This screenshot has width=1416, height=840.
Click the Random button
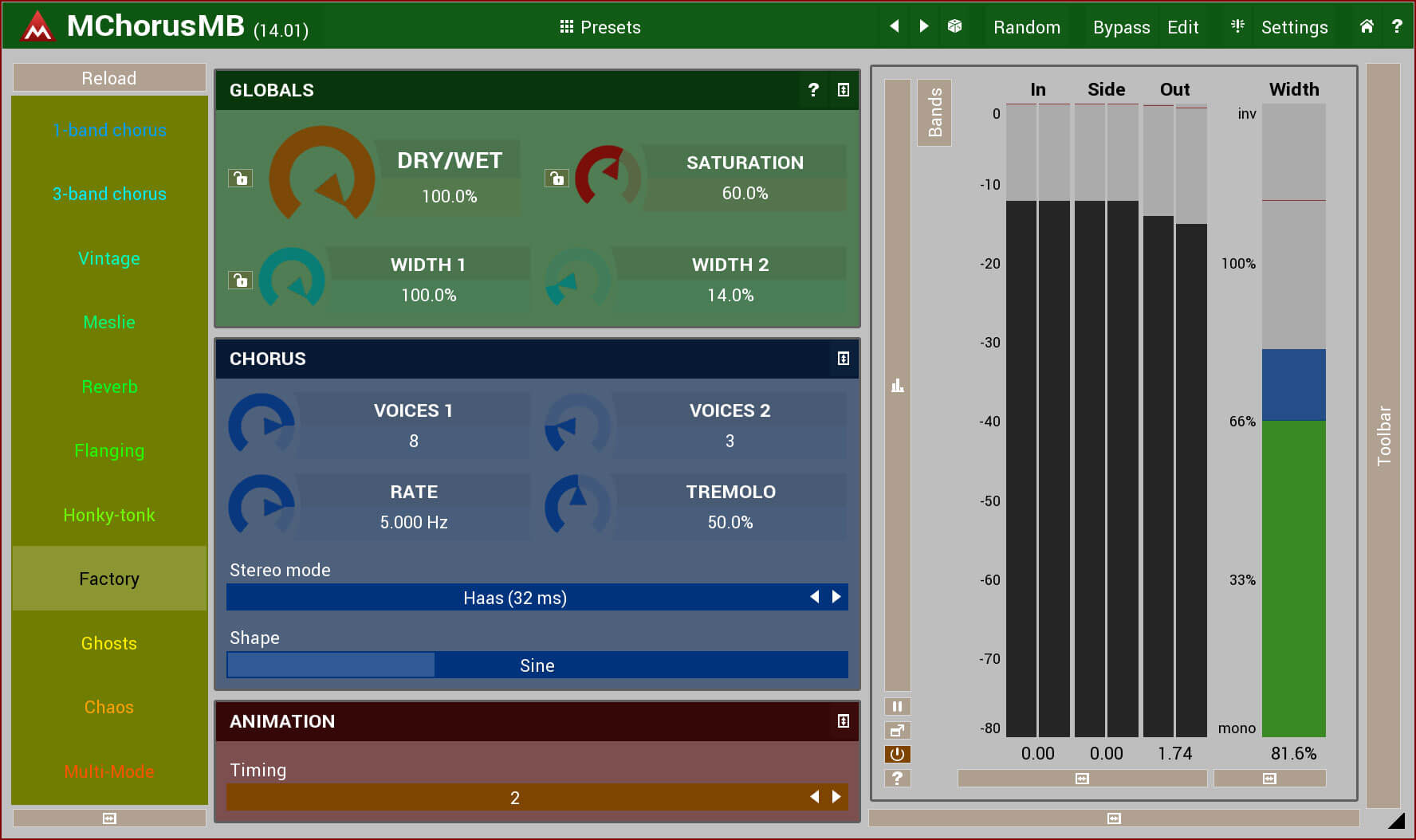tap(1027, 27)
